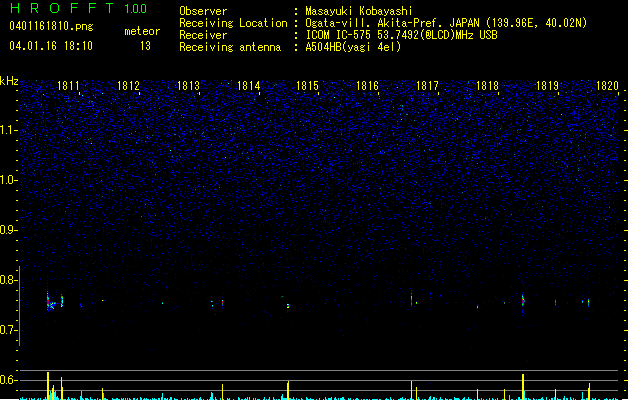Click the 1.0 kHz frequency label
This screenshot has width=629, height=400.
point(8,180)
